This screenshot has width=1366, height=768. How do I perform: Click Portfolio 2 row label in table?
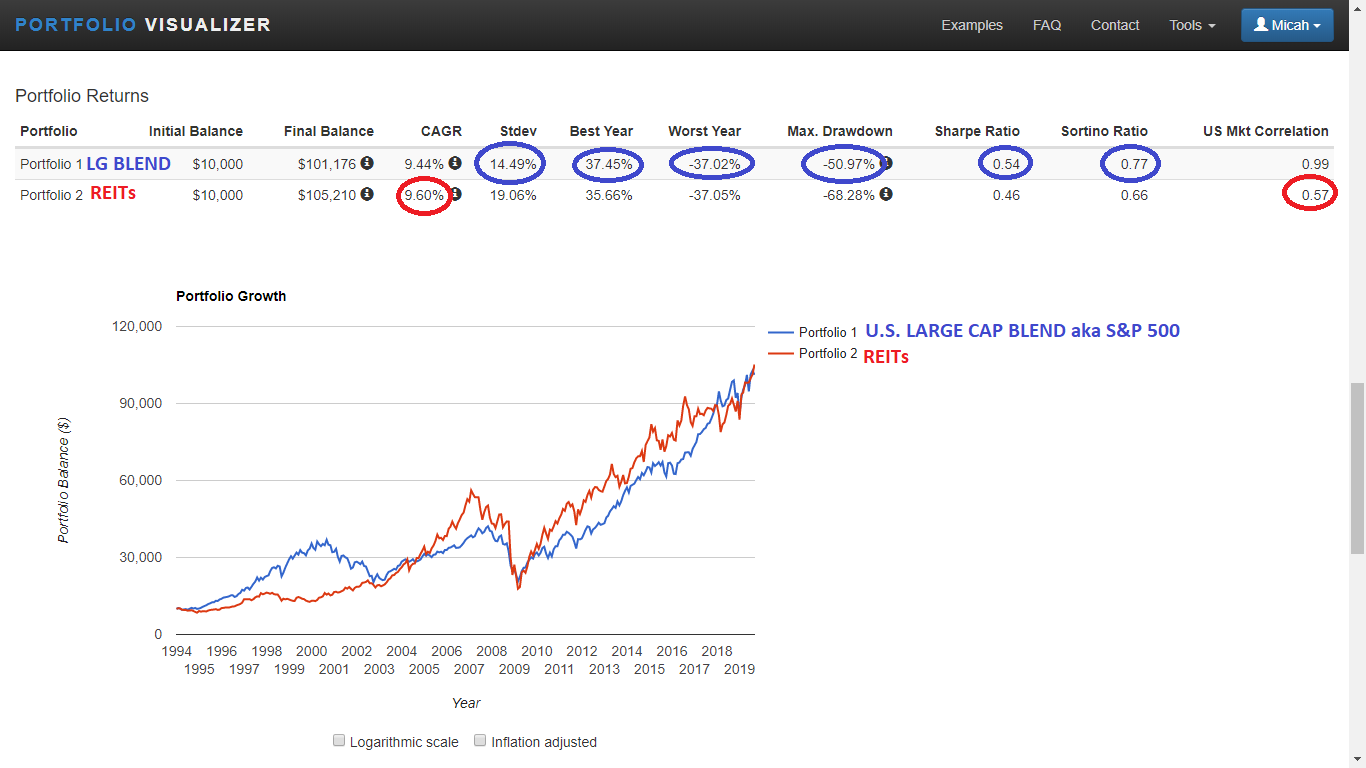[x=51, y=195]
